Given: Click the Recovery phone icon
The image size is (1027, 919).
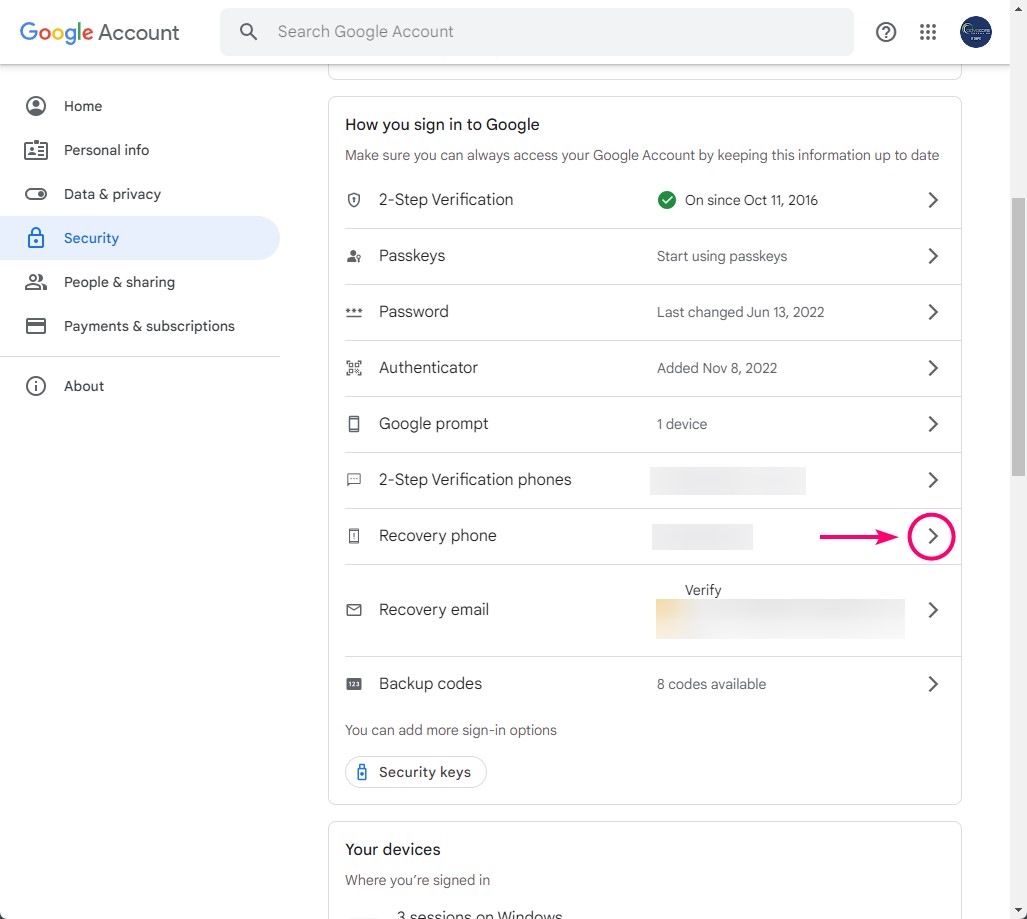Looking at the screenshot, I should pos(354,536).
